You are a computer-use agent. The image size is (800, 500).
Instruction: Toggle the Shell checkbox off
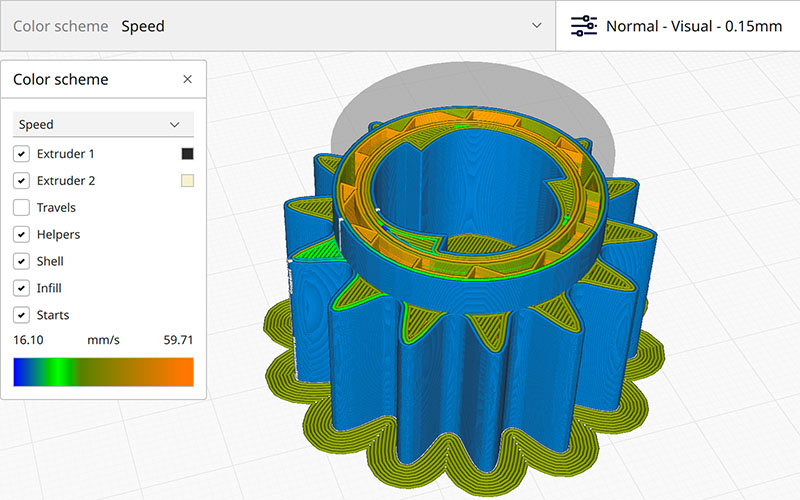[21, 261]
